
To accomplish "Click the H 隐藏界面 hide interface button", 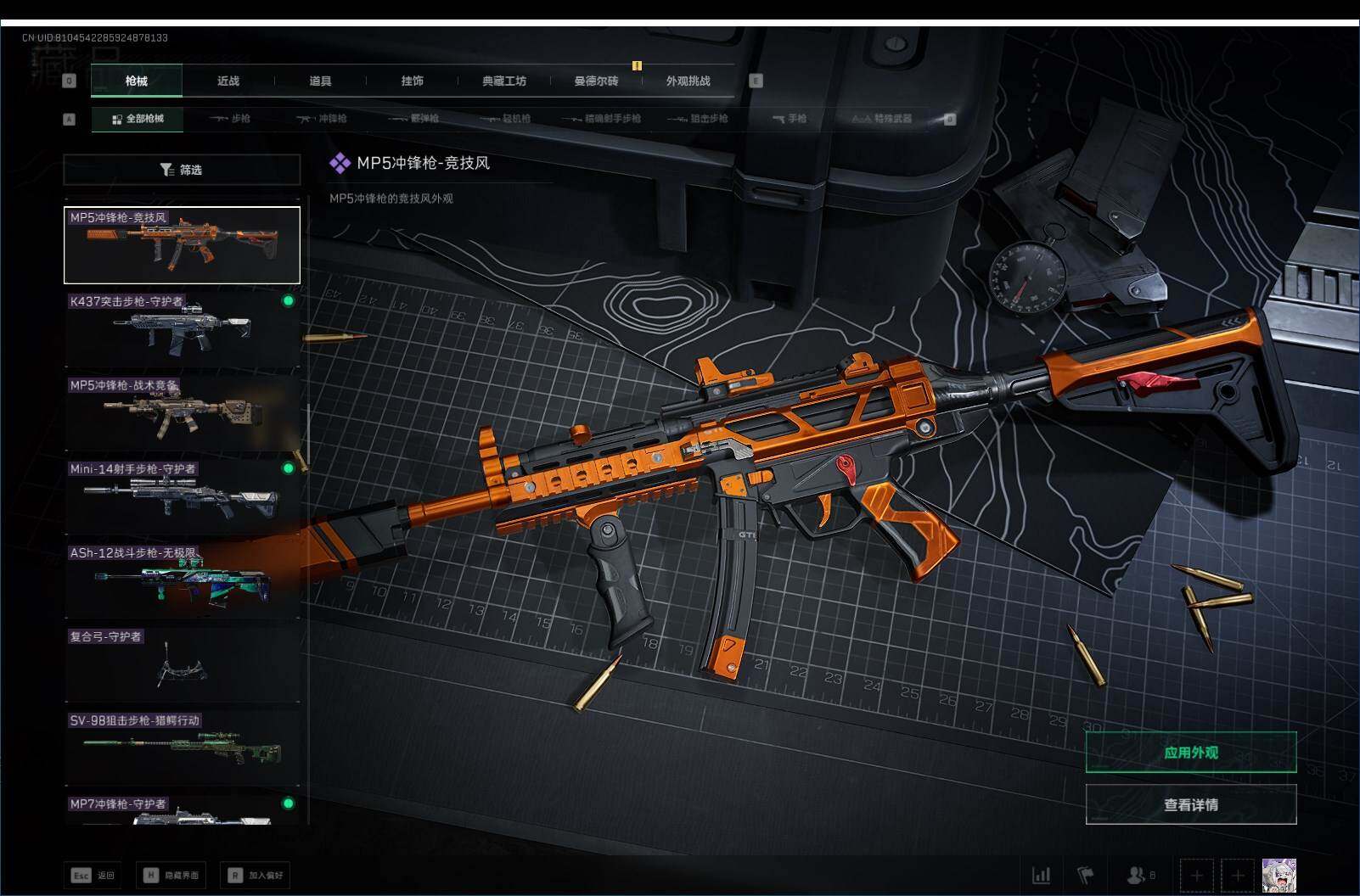I will [171, 875].
